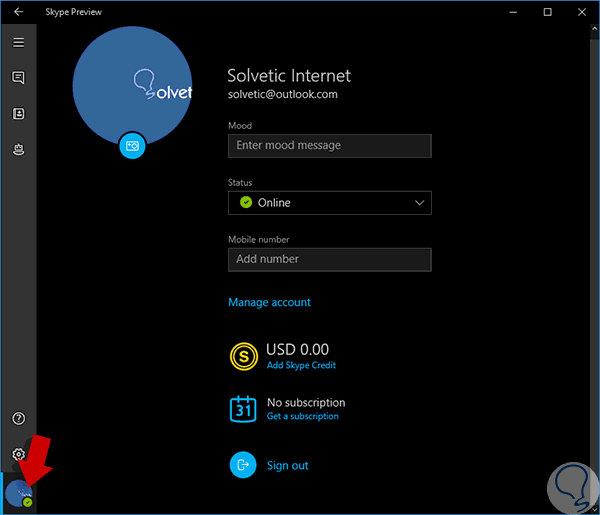600x515 pixels.
Task: Click Add Skype Credit link
Action: (301, 365)
